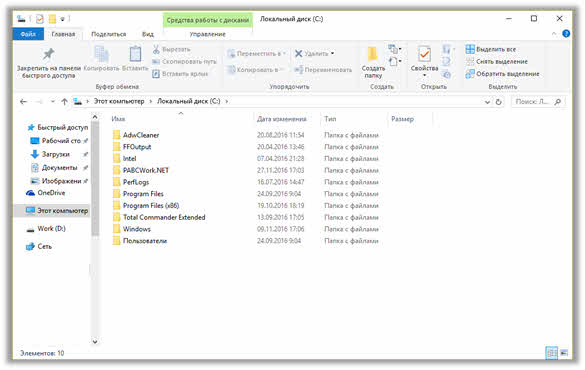
Task: Collapse the ribbon with chevron
Action: (554, 34)
